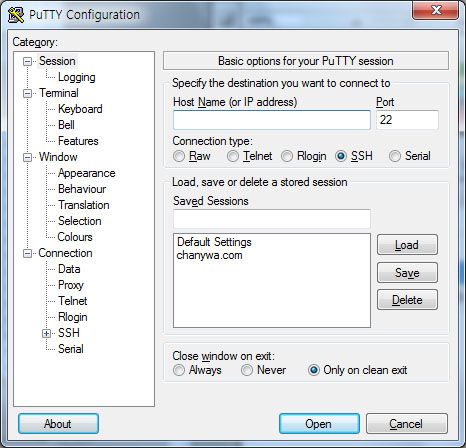
Task: Click the Load button
Action: (x=407, y=245)
